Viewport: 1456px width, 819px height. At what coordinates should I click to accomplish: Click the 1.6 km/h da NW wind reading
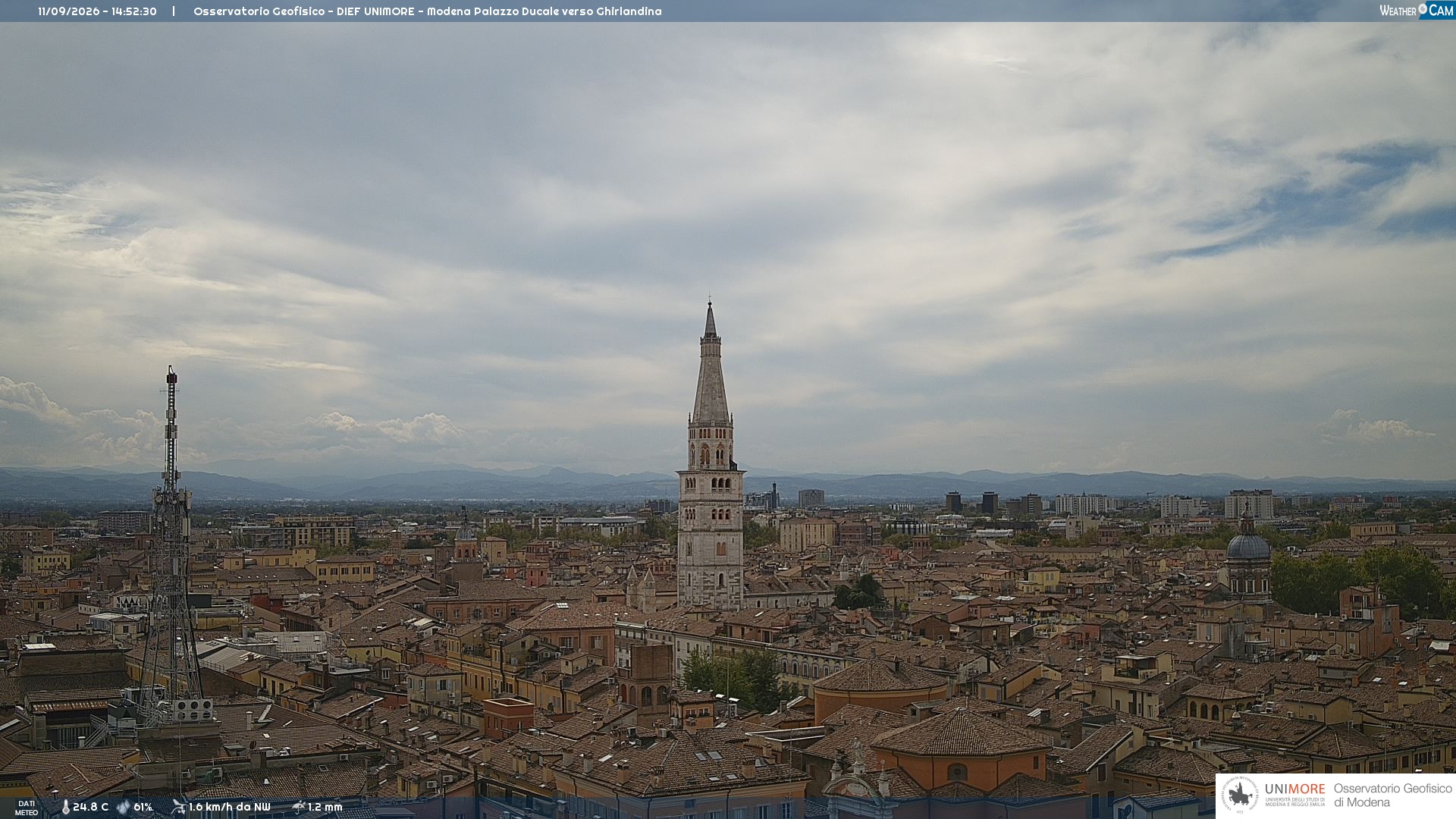click(230, 807)
